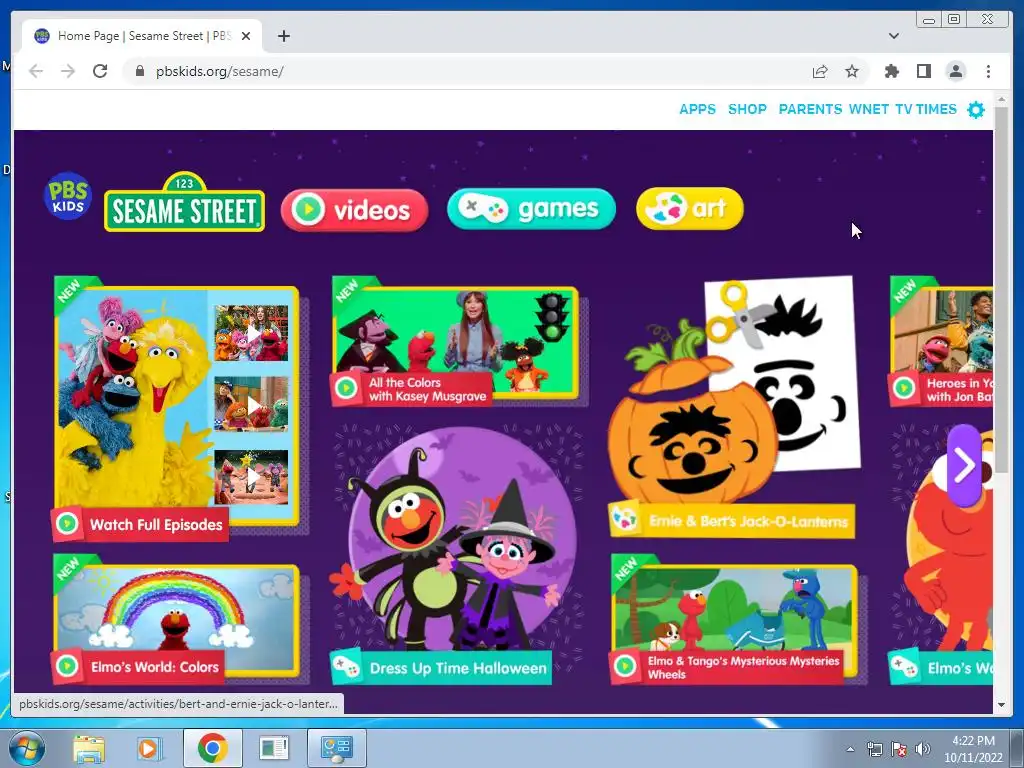The width and height of the screenshot is (1024, 768).
Task: Toggle Chrome side panel
Action: (923, 71)
